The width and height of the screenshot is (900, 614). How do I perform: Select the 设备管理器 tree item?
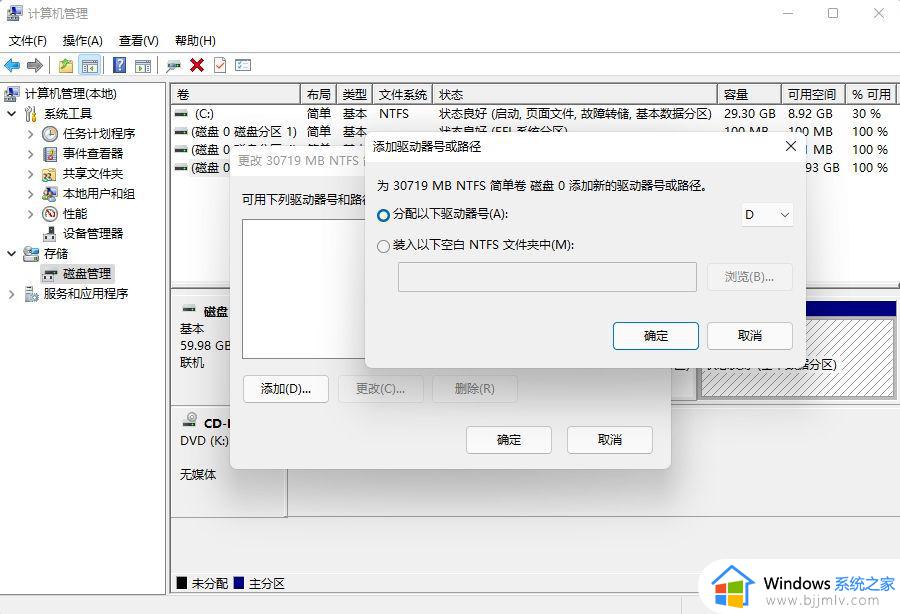[x=93, y=234]
